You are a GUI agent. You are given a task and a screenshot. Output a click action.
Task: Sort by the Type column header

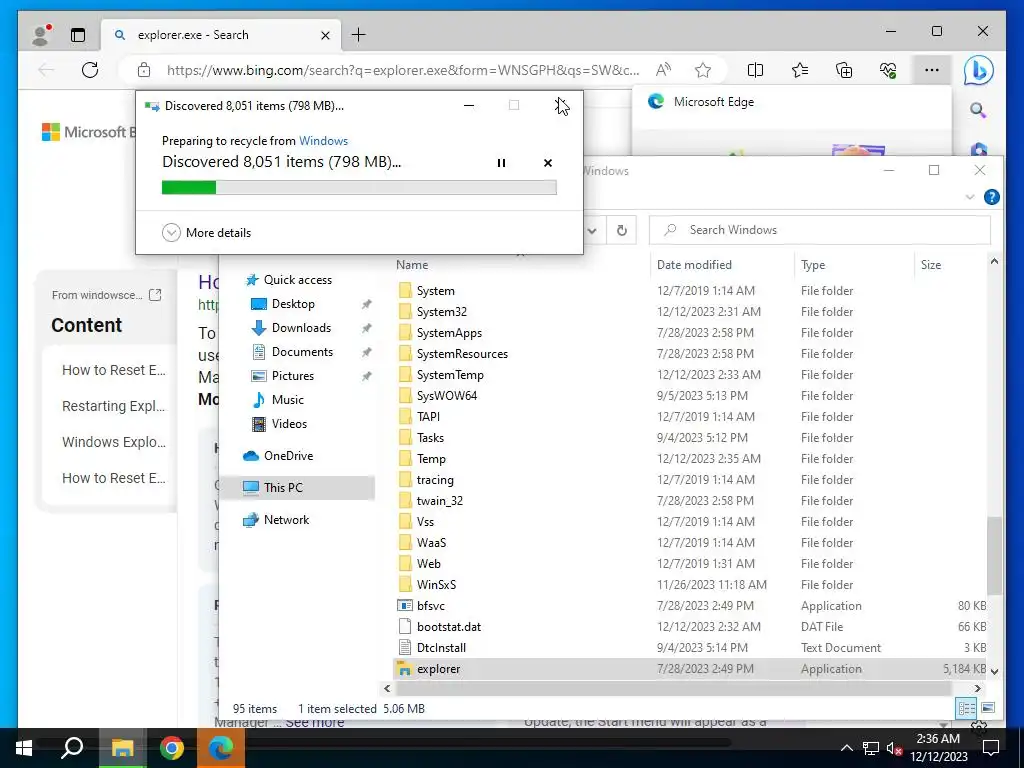point(812,264)
